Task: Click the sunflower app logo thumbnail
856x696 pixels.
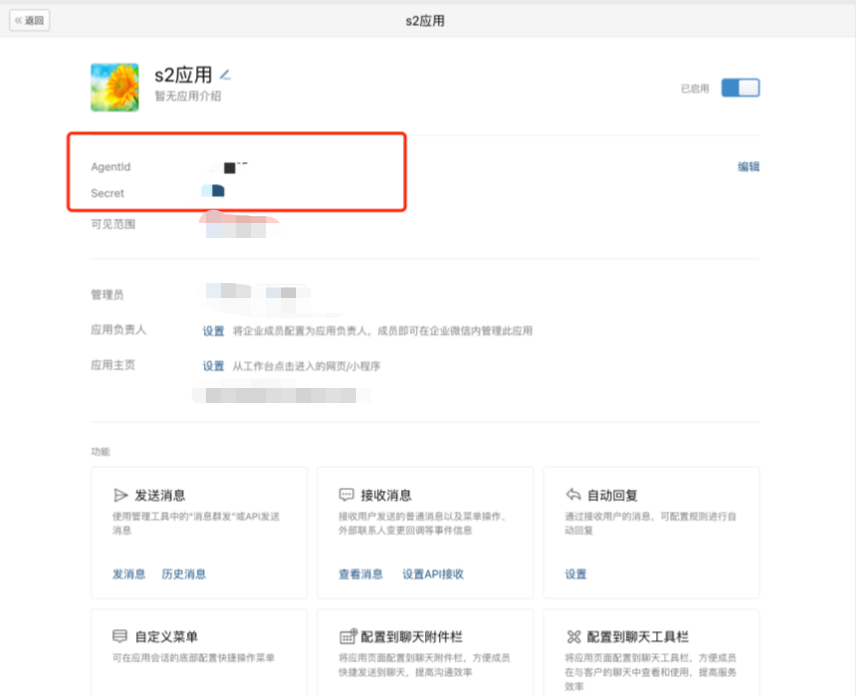Action: 115,87
